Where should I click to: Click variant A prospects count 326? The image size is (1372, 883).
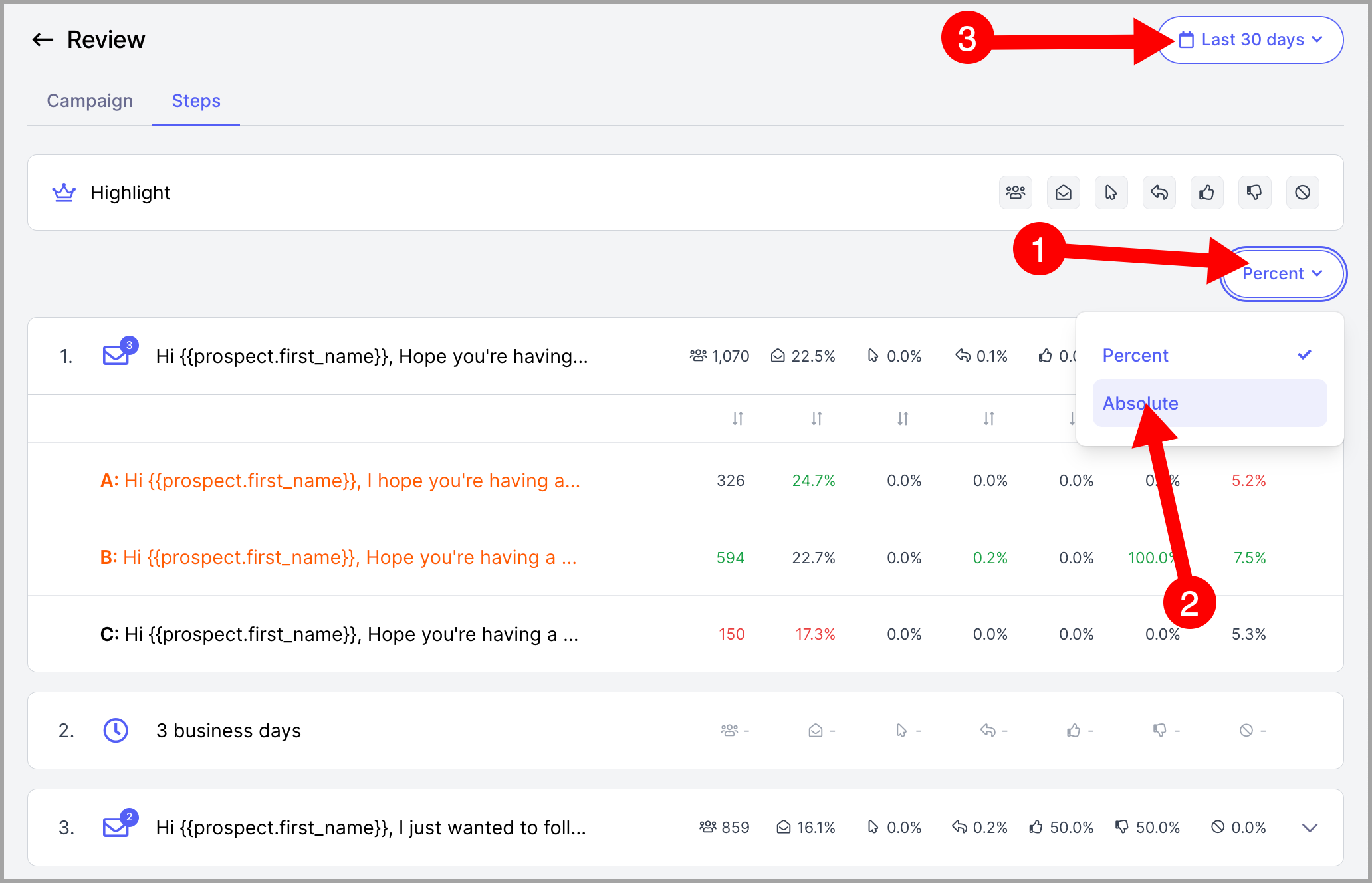coord(731,481)
